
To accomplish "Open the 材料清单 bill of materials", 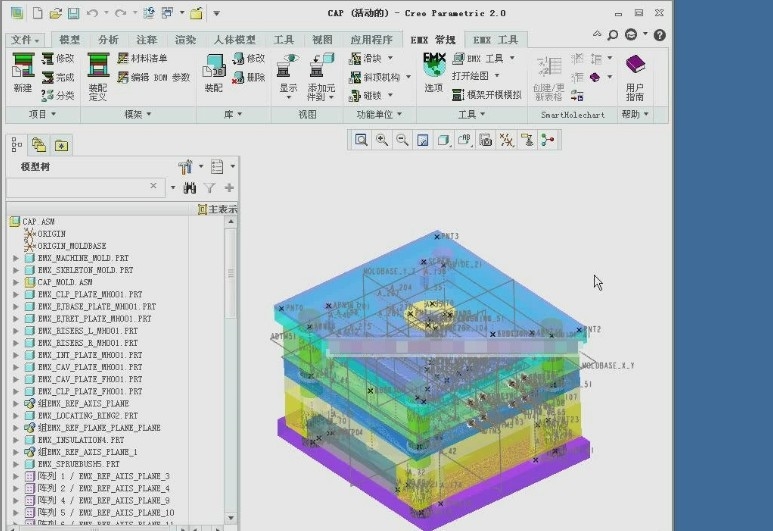I will point(142,58).
